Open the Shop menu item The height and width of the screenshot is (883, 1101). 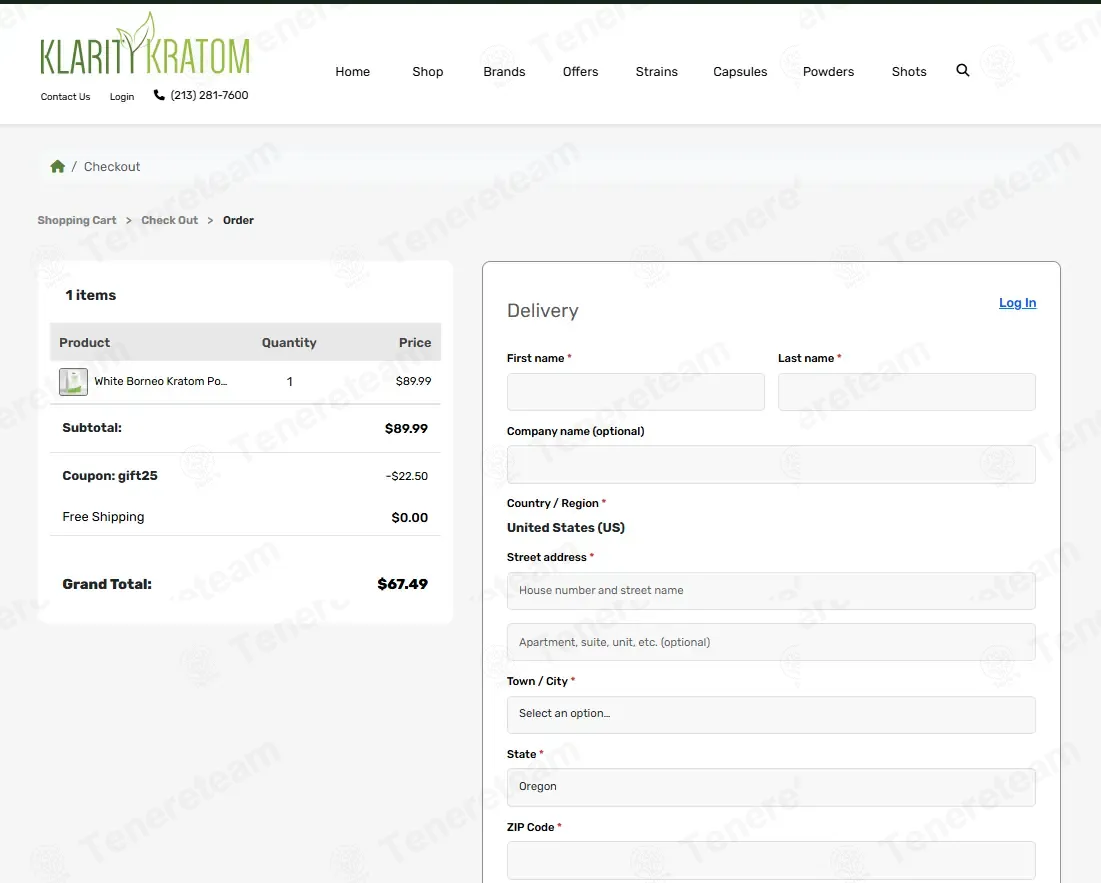coord(428,72)
